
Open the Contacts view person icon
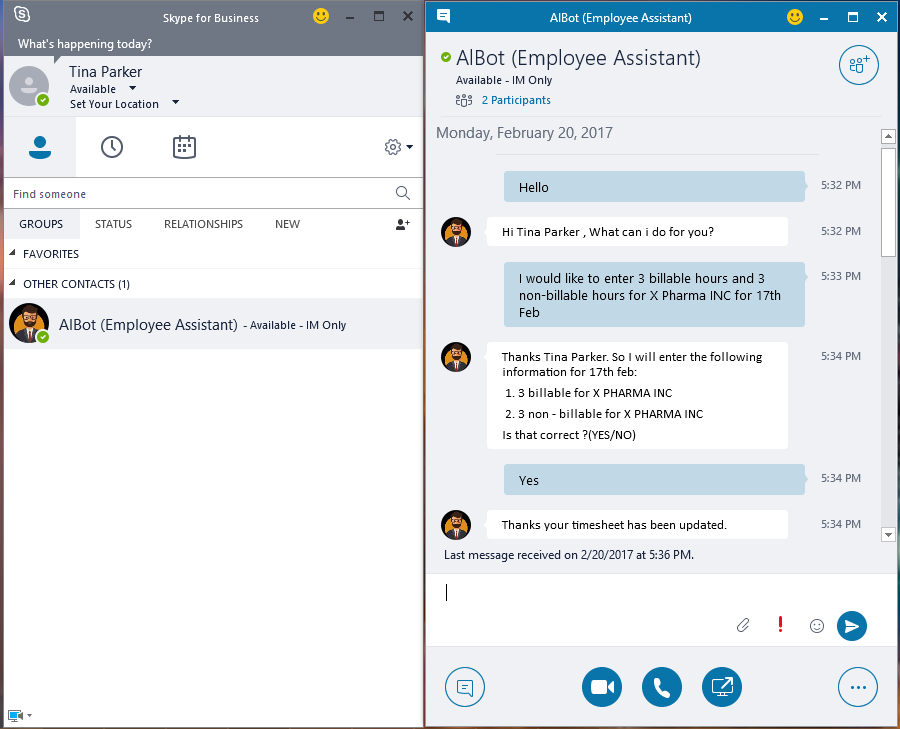click(x=40, y=148)
